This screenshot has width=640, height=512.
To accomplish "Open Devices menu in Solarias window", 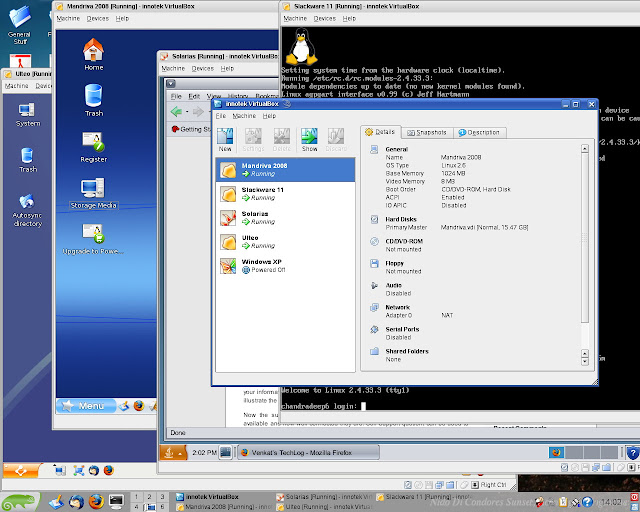I will pyautogui.click(x=203, y=69).
